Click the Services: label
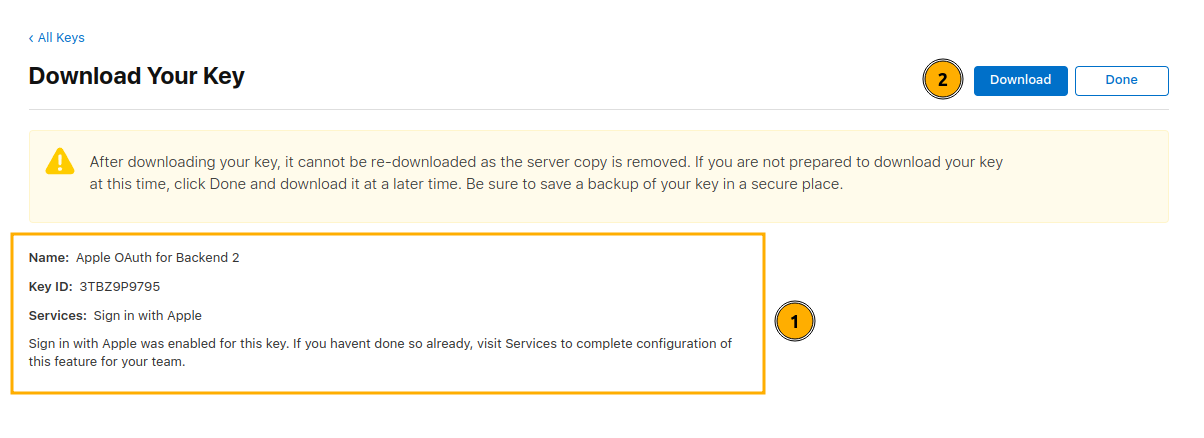The width and height of the screenshot is (1204, 438). (x=58, y=315)
